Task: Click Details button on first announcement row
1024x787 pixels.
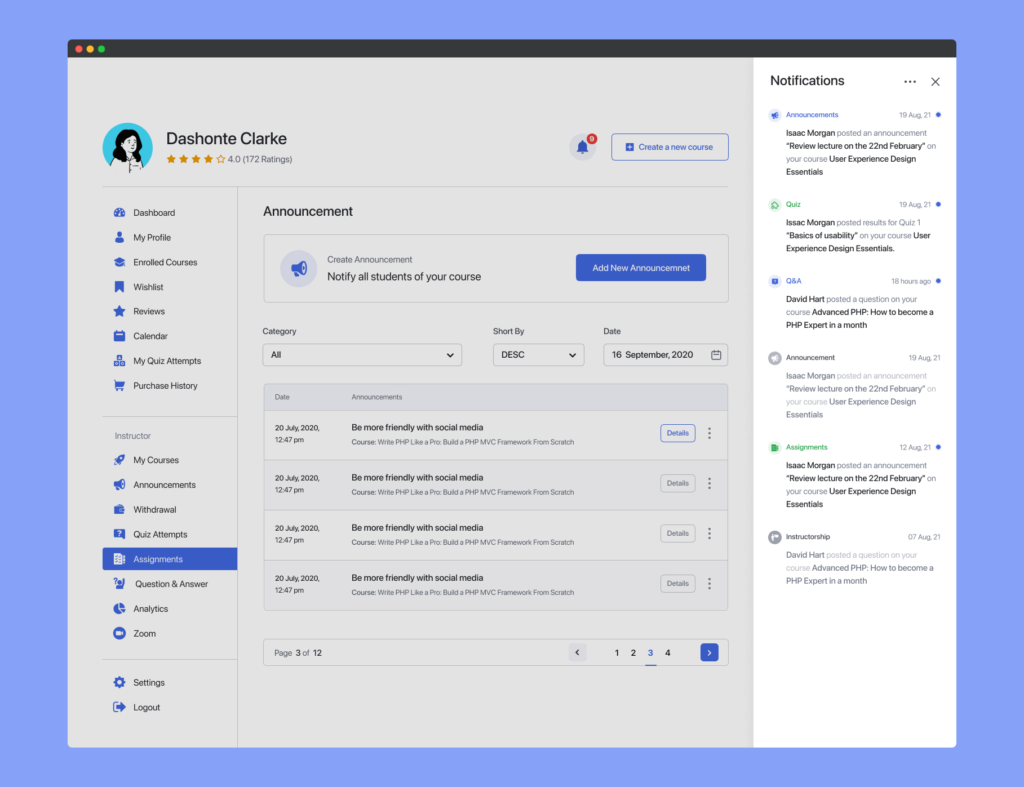Action: click(677, 433)
